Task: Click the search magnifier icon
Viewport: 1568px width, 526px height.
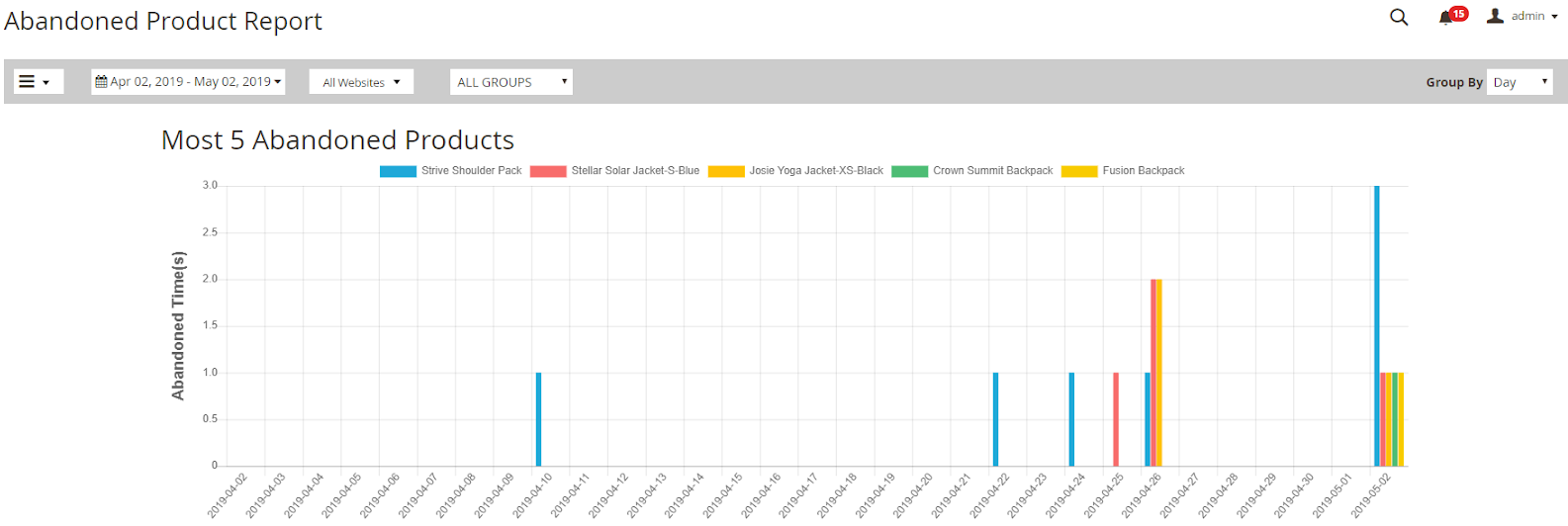Action: [1398, 17]
